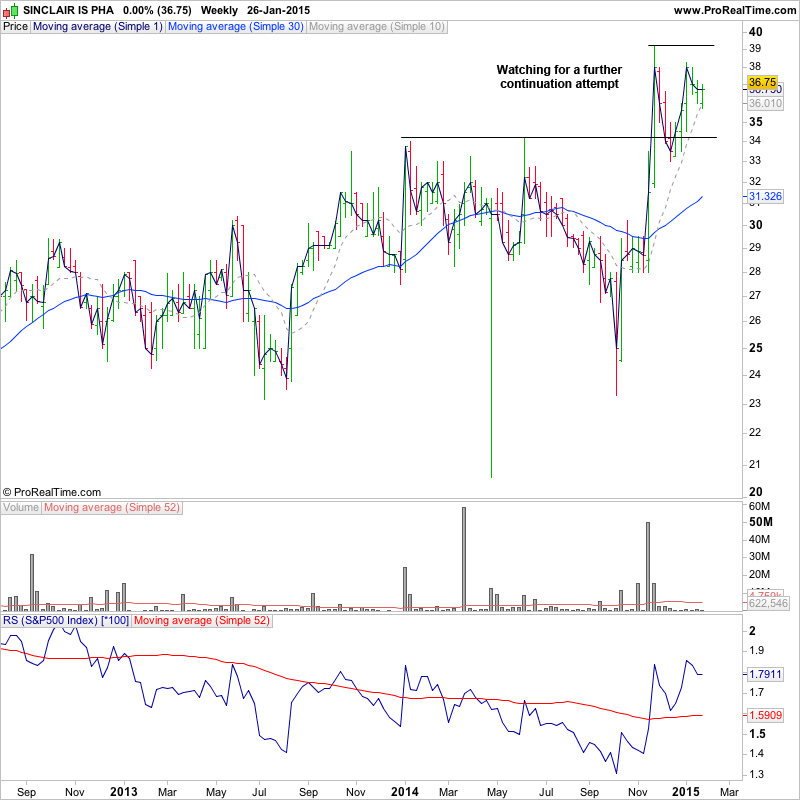This screenshot has height=800, width=800.
Task: Click the 2015 label on time axis
Action: (686, 792)
